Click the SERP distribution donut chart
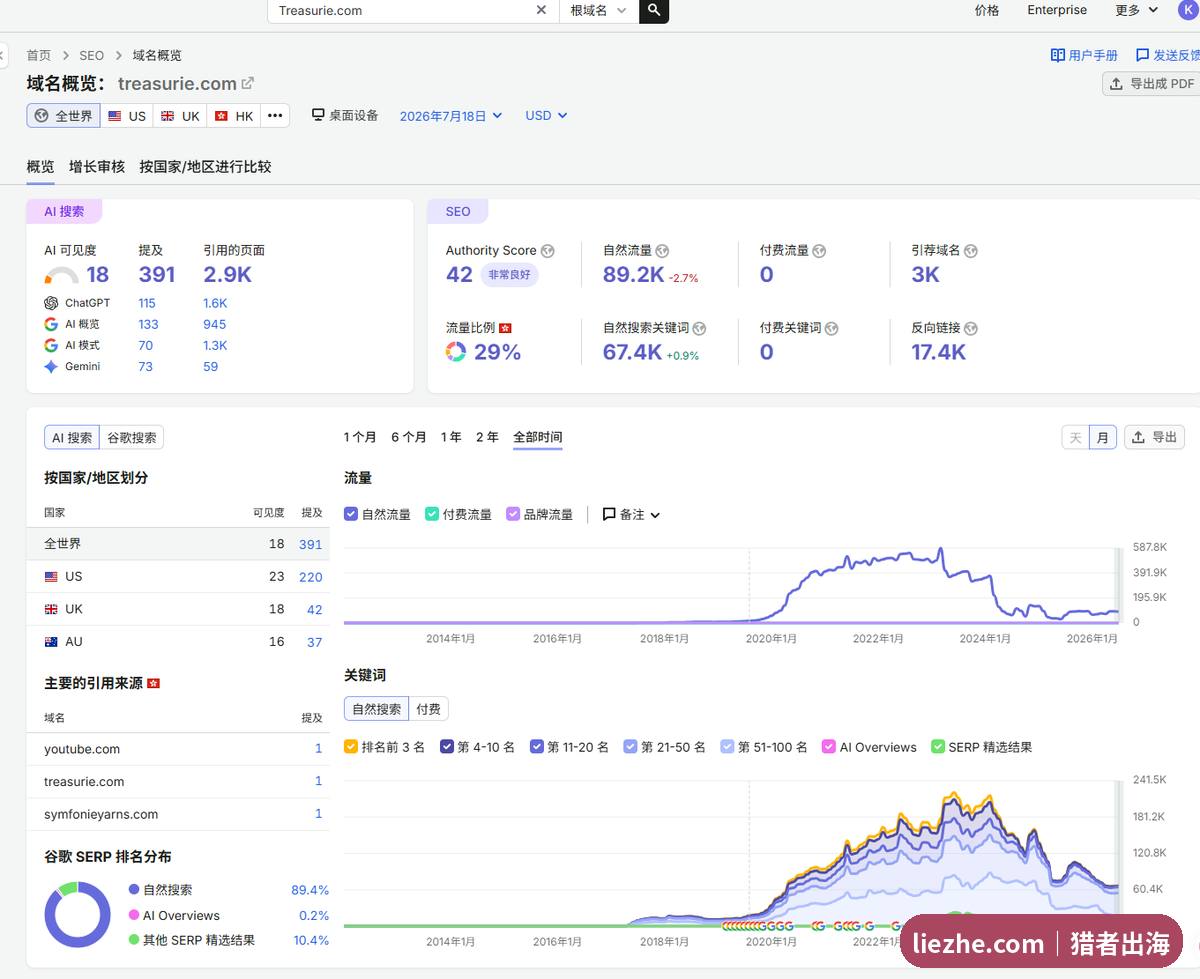Viewport: 1200px width, 979px height. 77,914
